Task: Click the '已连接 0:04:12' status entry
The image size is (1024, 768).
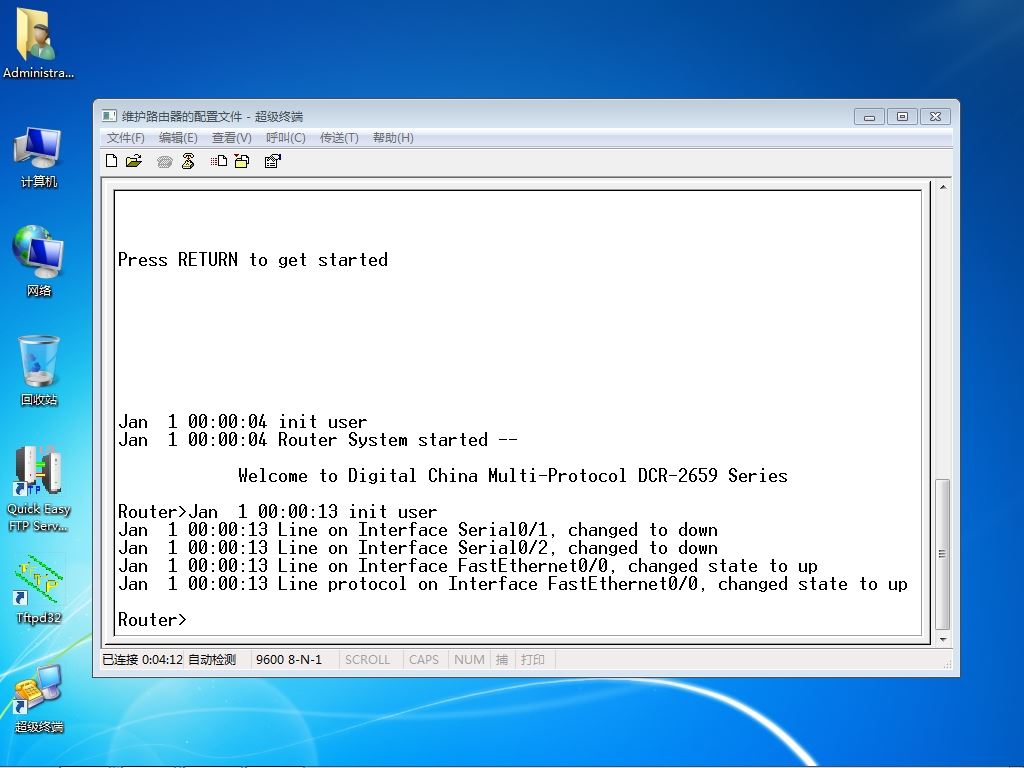Action: 142,660
